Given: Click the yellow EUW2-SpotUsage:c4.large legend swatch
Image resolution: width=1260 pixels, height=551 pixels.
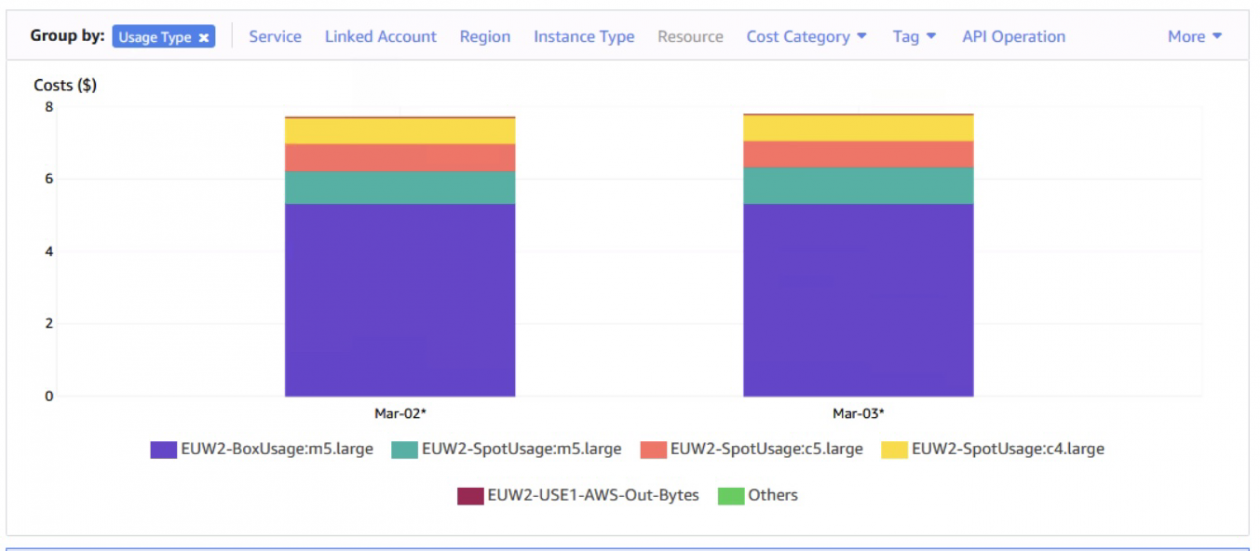Looking at the screenshot, I should click(894, 450).
